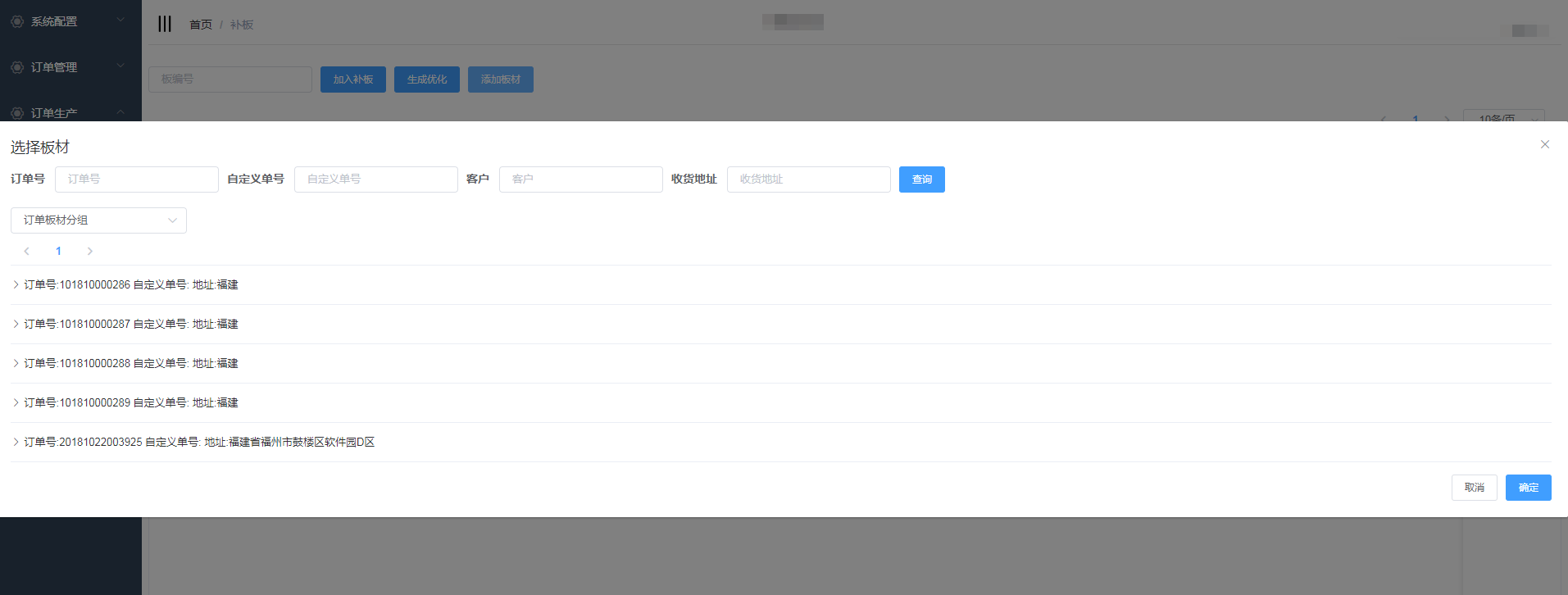1568x595 pixels.
Task: Expand order 101810000288 row
Action: coord(16,363)
